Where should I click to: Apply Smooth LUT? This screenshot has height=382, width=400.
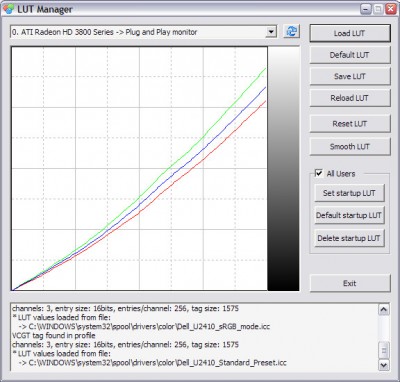tap(350, 147)
